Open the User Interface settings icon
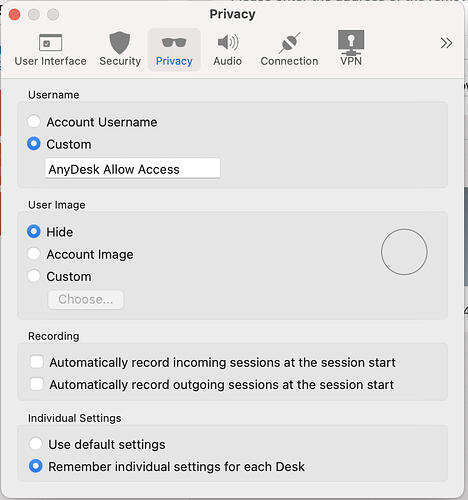468x500 pixels. [x=50, y=42]
